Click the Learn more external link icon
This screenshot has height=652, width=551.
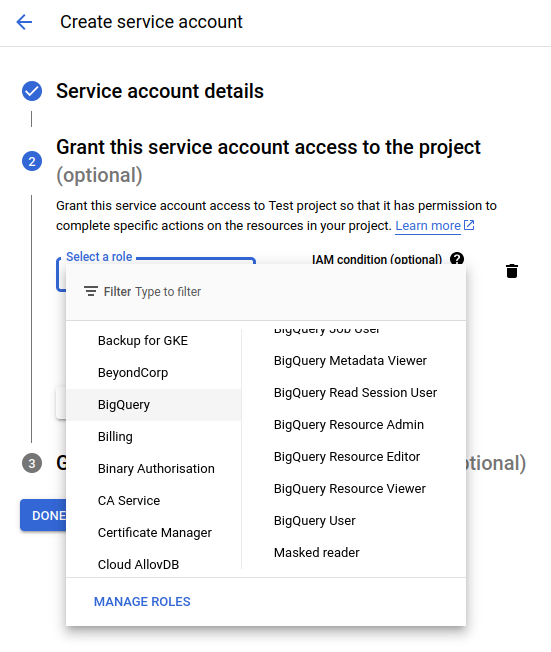coord(469,225)
